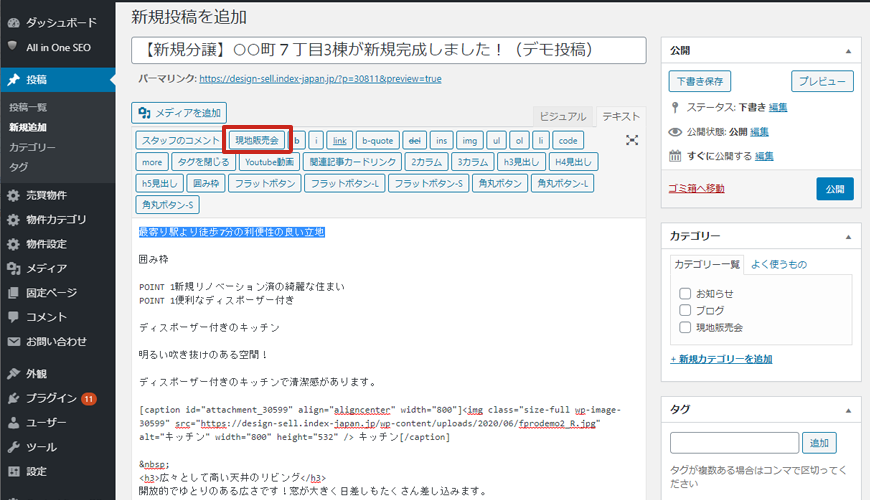Click the Comments speech bubble icon
This screenshot has width=870, height=500.
click(13, 317)
